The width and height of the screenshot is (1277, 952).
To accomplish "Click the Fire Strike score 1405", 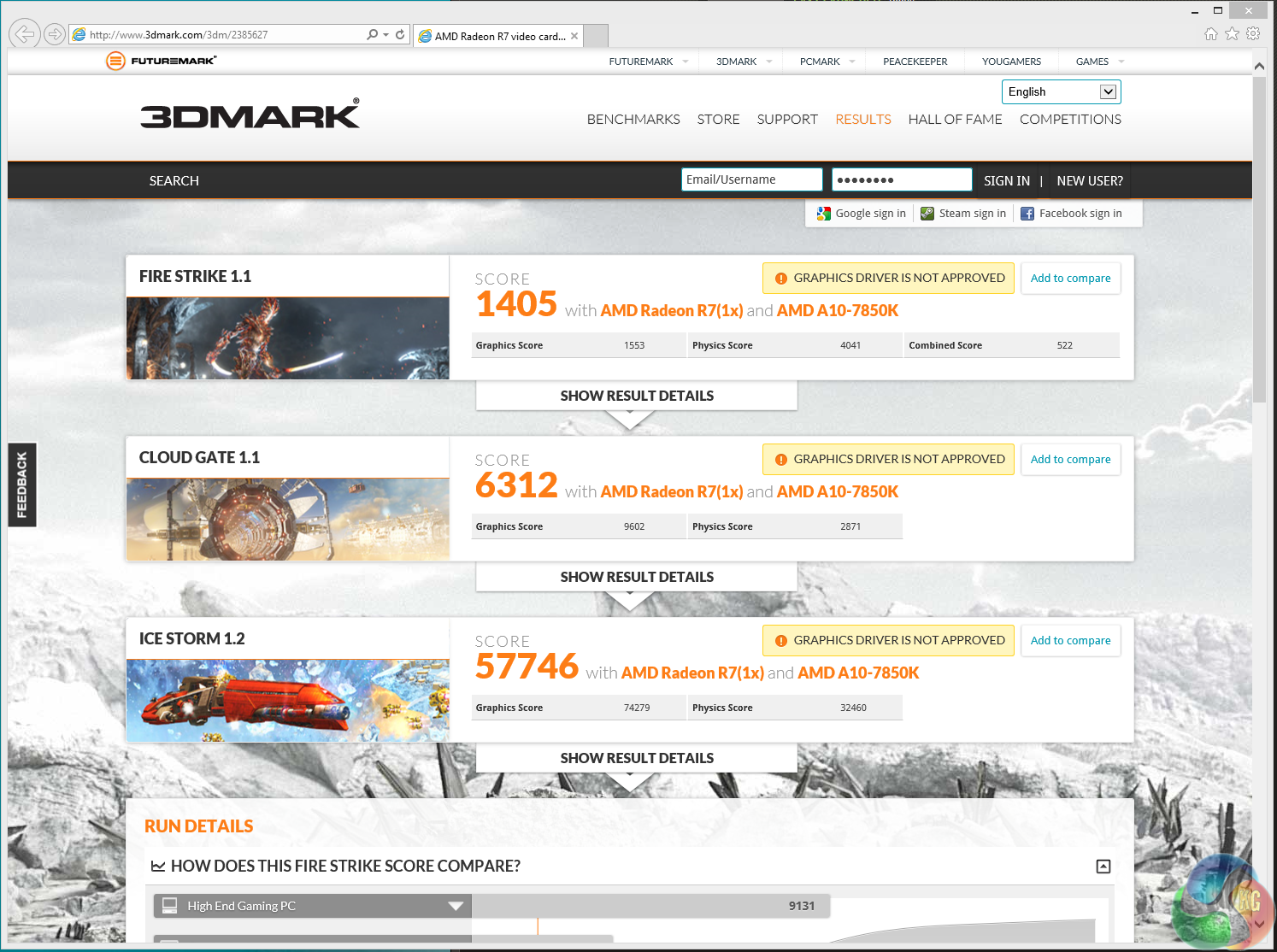I will 516,304.
